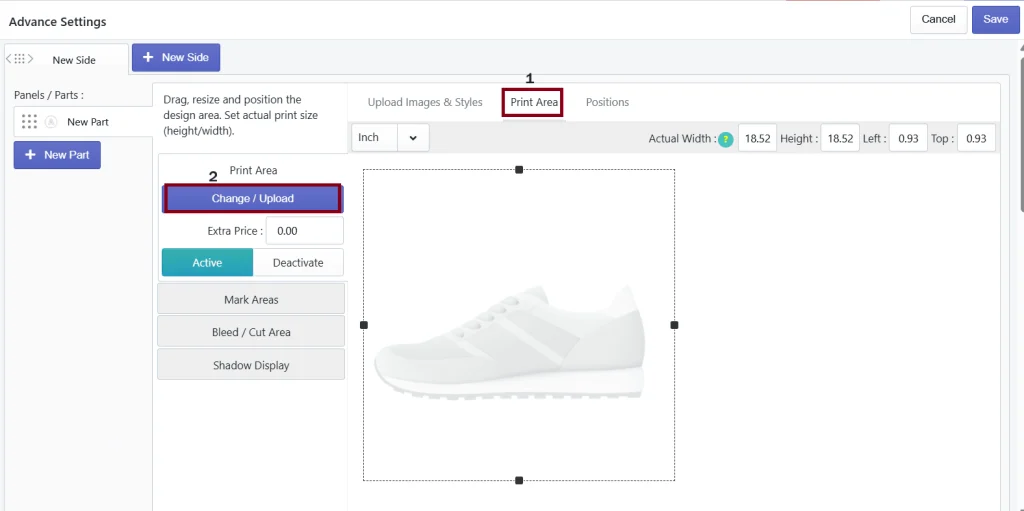Expand the Shadow Display section
This screenshot has height=511, width=1024.
pos(251,365)
